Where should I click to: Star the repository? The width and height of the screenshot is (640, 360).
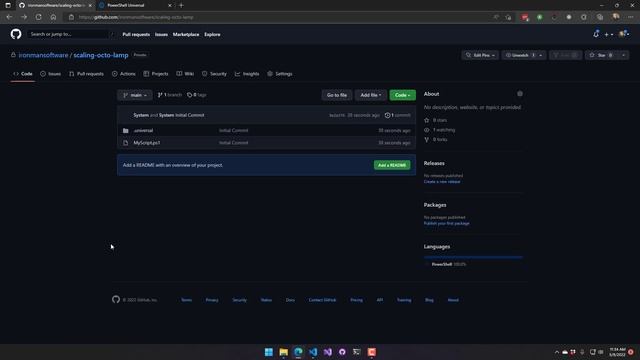601,55
